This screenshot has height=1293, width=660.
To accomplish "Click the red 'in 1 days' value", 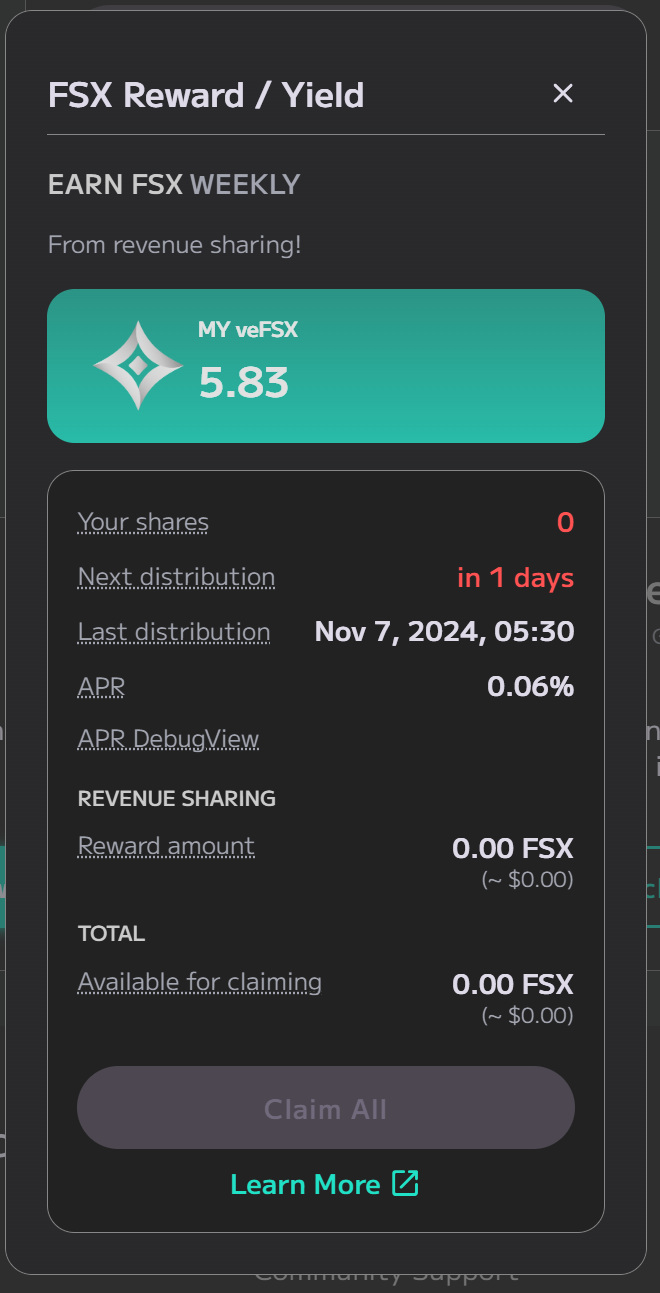I will (515, 578).
